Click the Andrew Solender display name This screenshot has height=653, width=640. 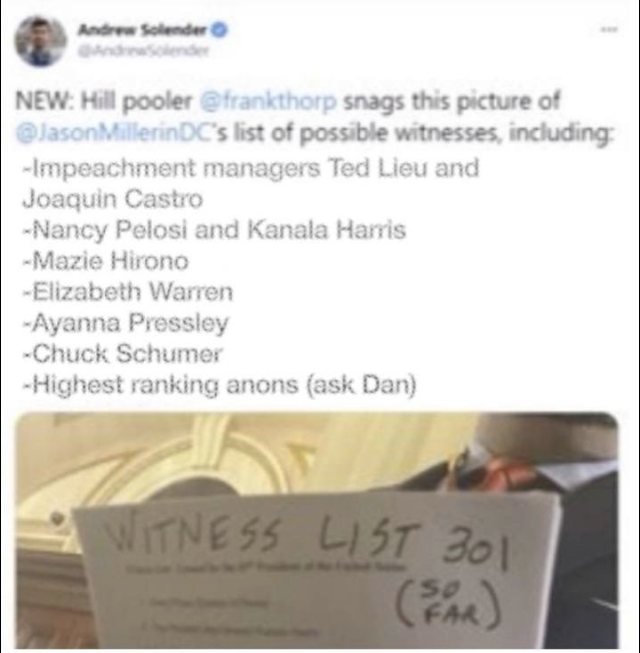[144, 30]
